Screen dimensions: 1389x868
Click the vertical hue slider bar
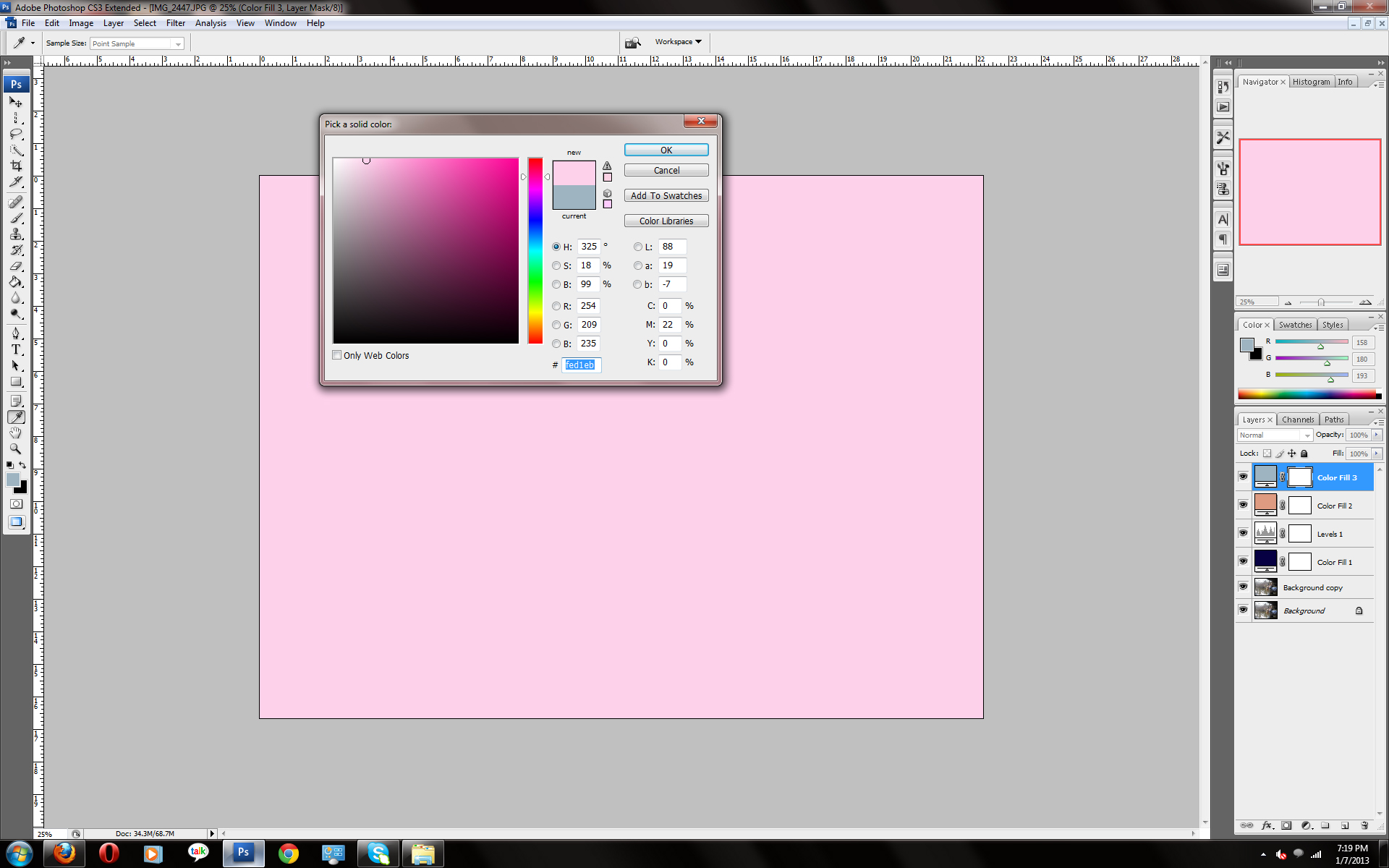(535, 250)
